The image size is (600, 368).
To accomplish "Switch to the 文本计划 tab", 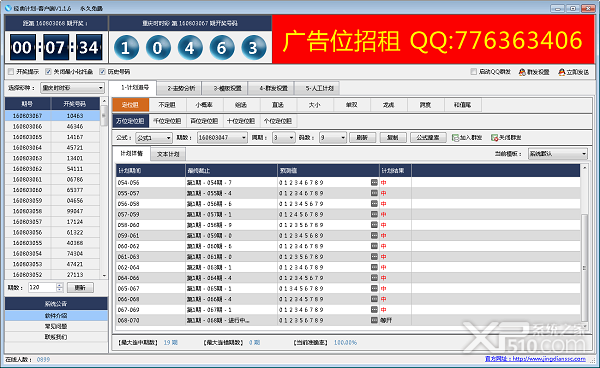I will point(168,154).
